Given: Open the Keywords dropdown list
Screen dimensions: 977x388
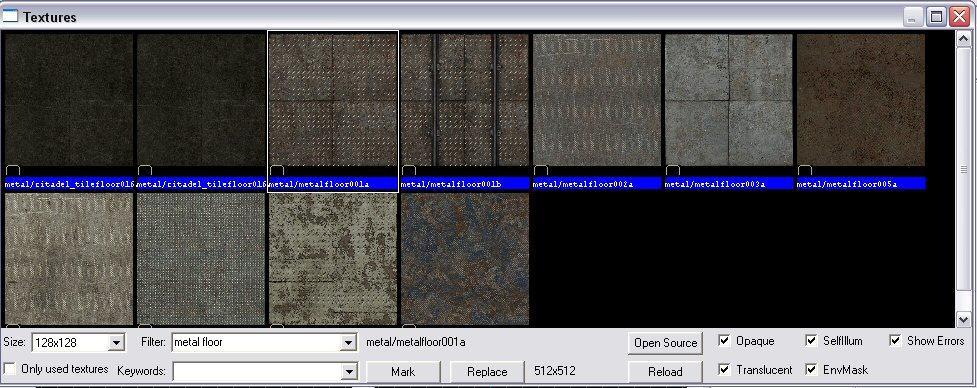Looking at the screenshot, I should coord(349,372).
